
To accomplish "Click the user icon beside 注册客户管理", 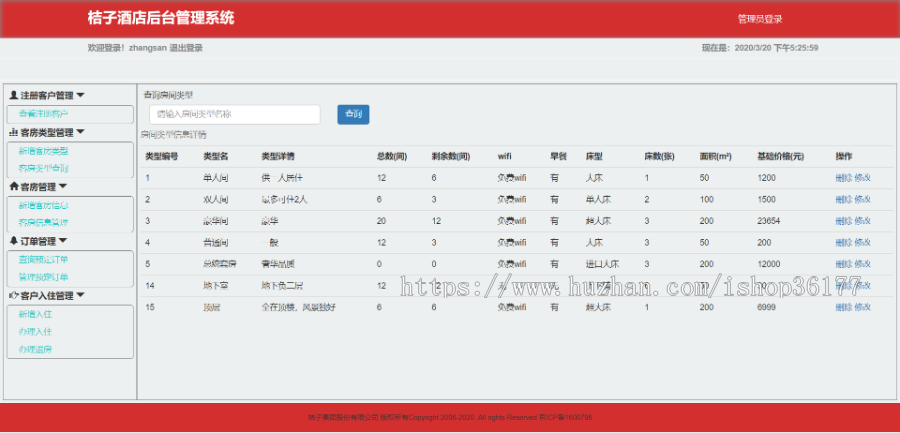I will click(x=14, y=95).
